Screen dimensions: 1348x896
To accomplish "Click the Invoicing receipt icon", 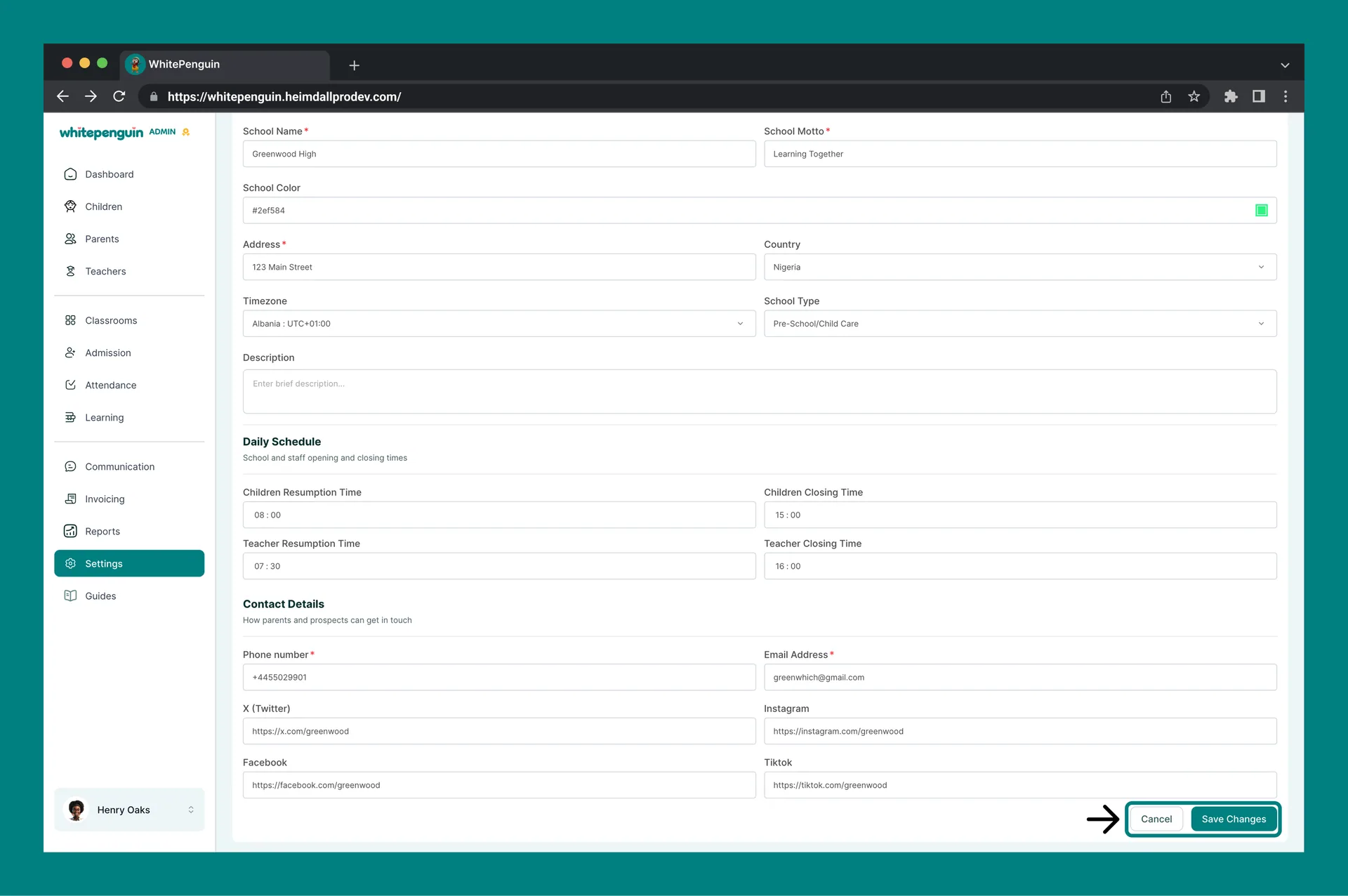I will [70, 499].
